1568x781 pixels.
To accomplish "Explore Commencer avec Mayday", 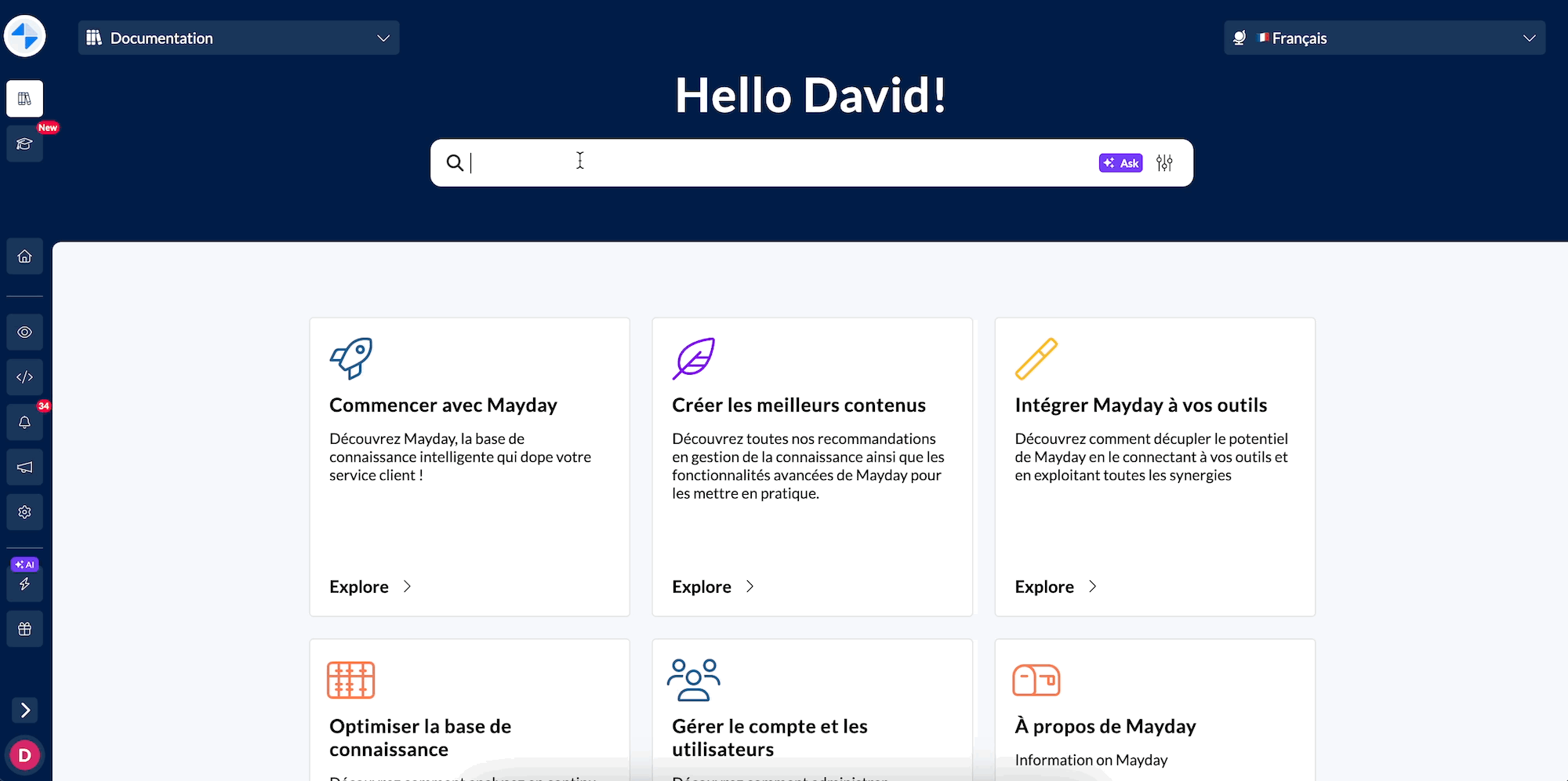I will pyautogui.click(x=370, y=587).
